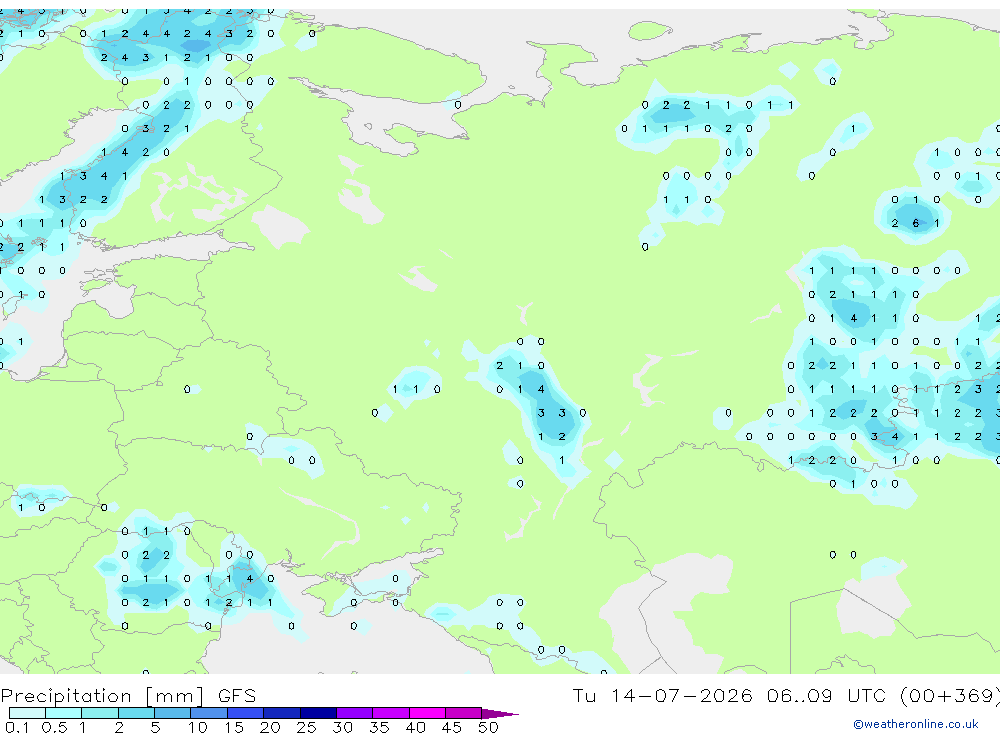Click the '50' legend scale label
Image resolution: width=1000 pixels, height=733 pixels.
click(x=488, y=727)
